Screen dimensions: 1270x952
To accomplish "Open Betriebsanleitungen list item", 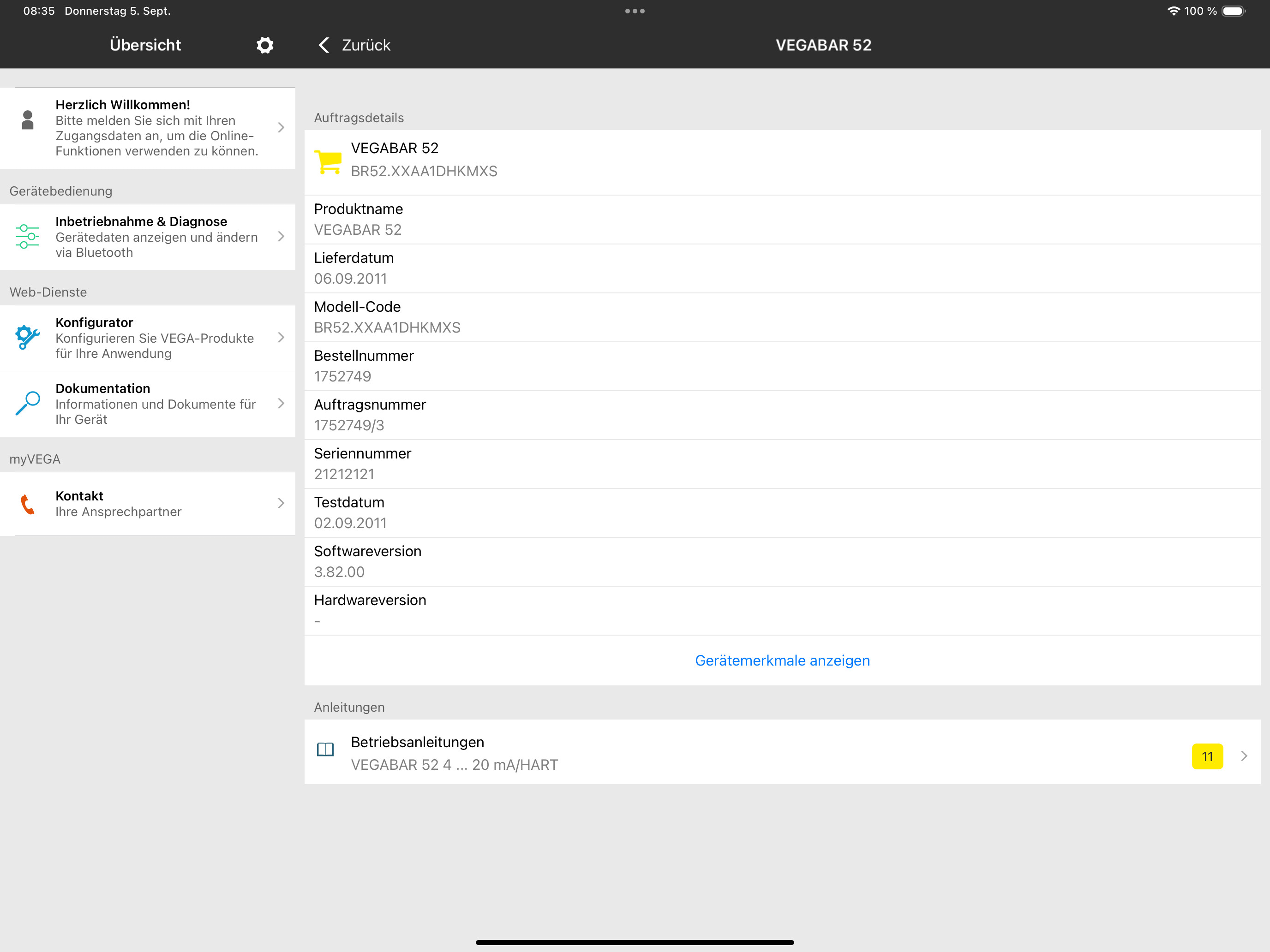I will coord(782,752).
